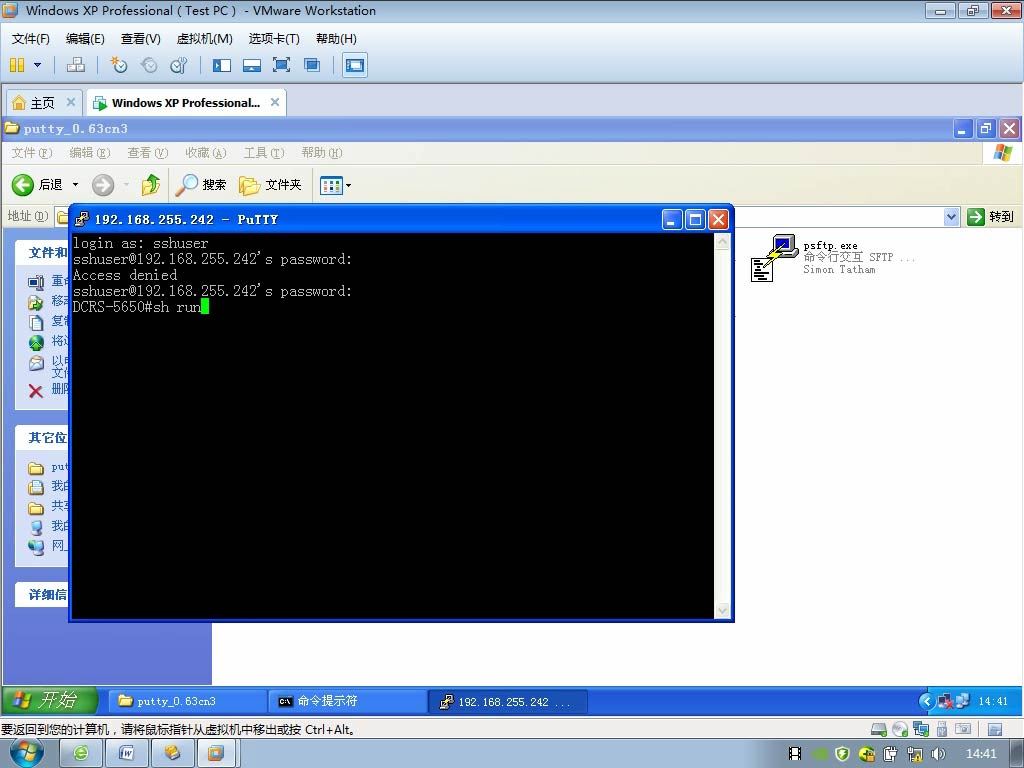
Task: Open Internet Explorer from host taskbar
Action: (x=81, y=754)
